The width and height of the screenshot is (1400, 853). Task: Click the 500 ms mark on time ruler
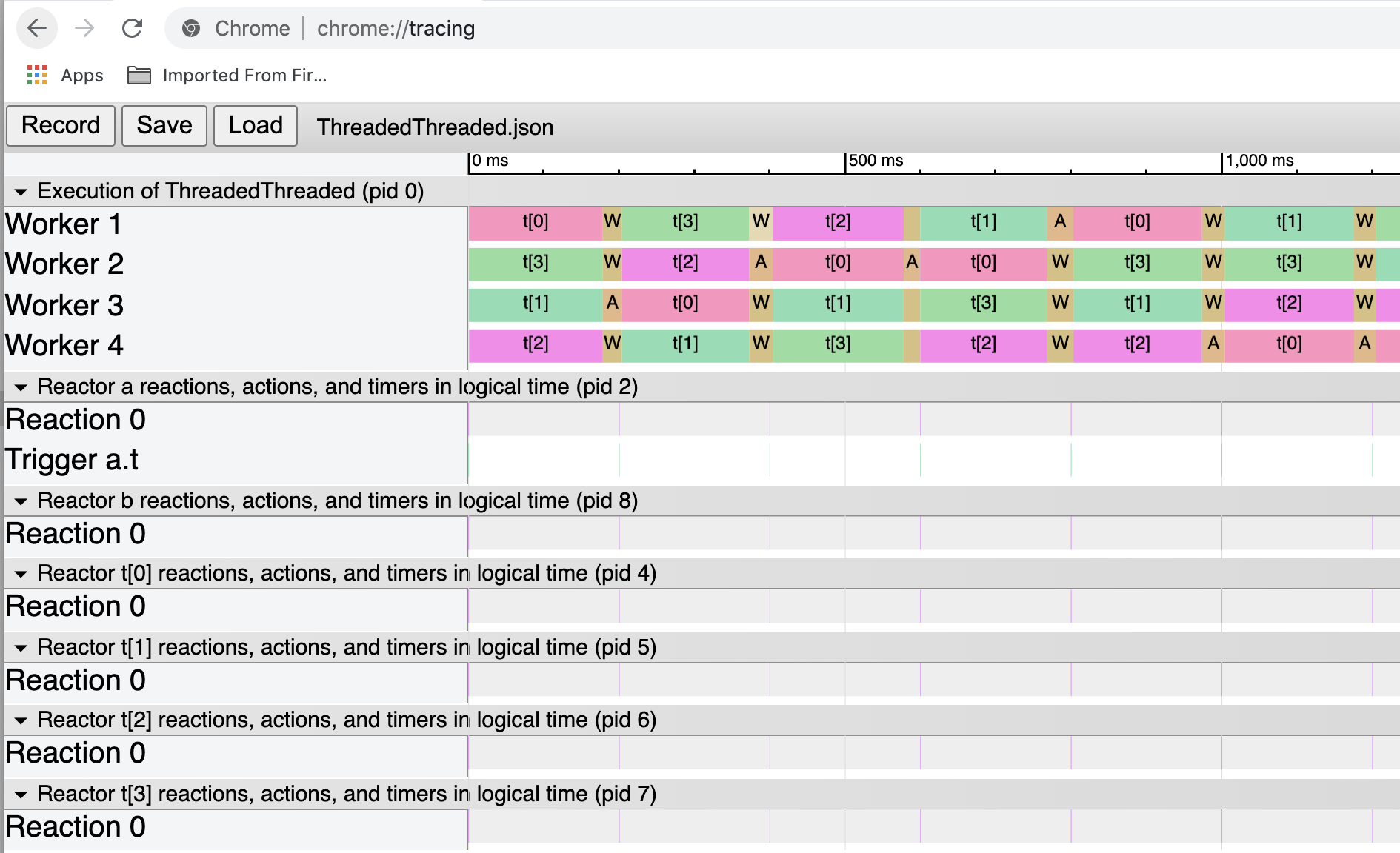coord(845,162)
